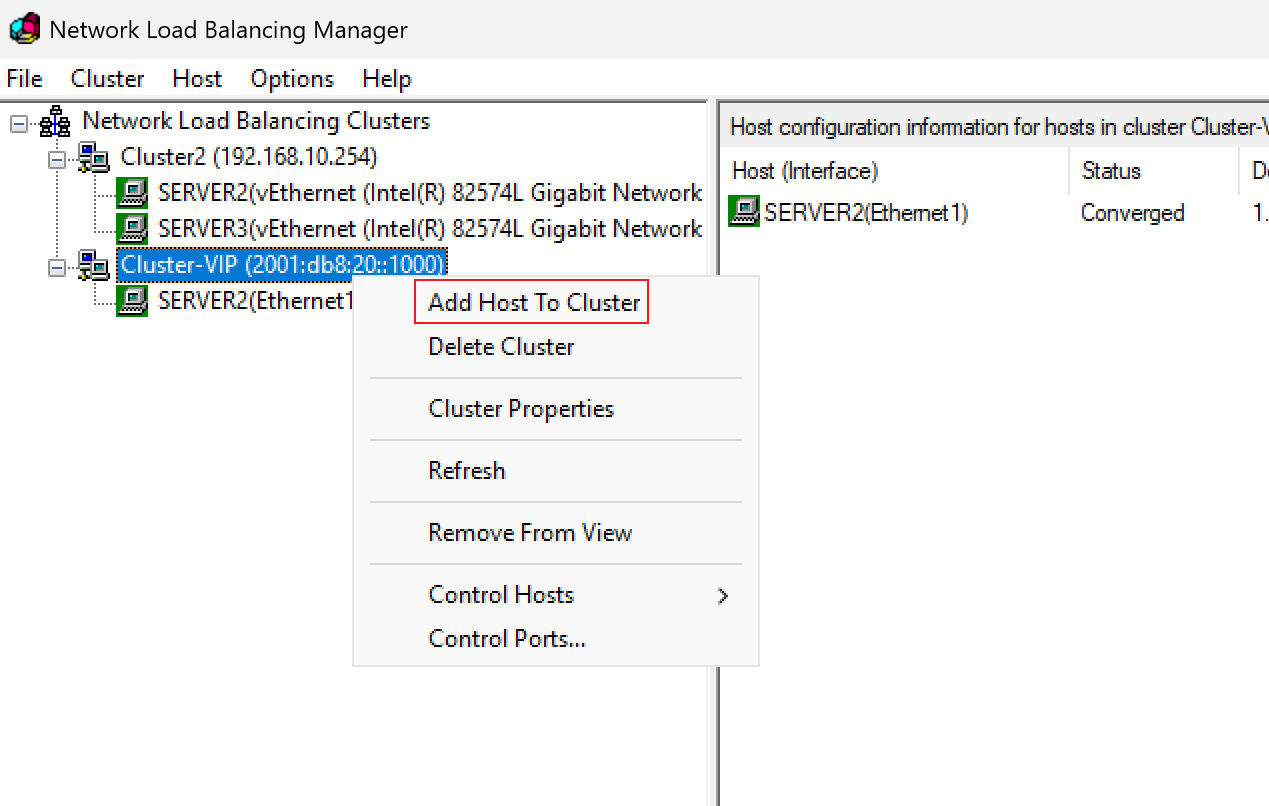Screen dimensions: 1269x806
Task: Choose Add Host To Cluster
Action: point(533,303)
